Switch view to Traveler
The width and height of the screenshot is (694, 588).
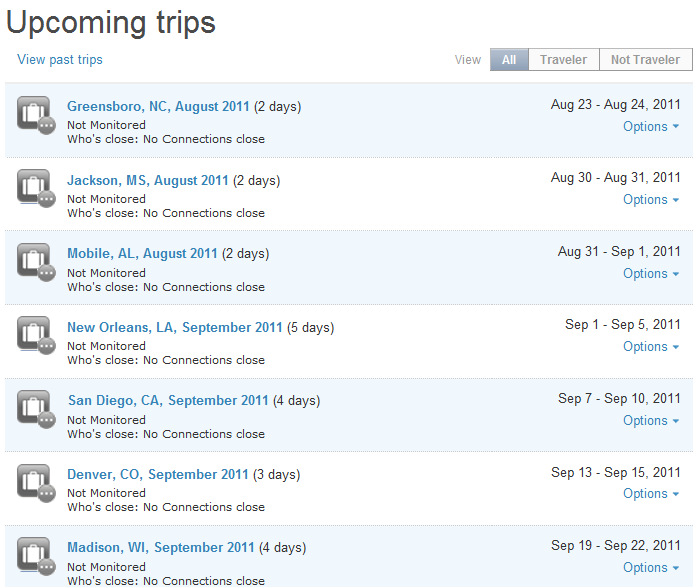[563, 60]
